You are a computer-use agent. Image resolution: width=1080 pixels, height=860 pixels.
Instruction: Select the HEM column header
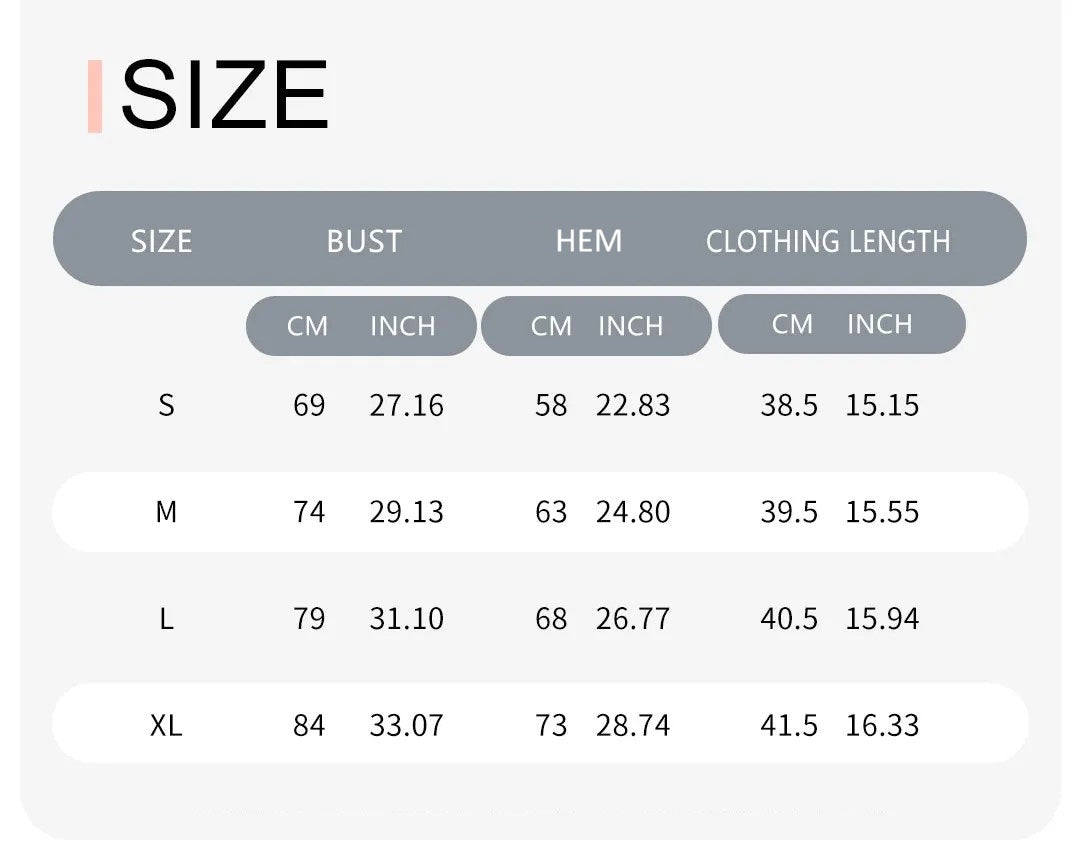pos(589,241)
